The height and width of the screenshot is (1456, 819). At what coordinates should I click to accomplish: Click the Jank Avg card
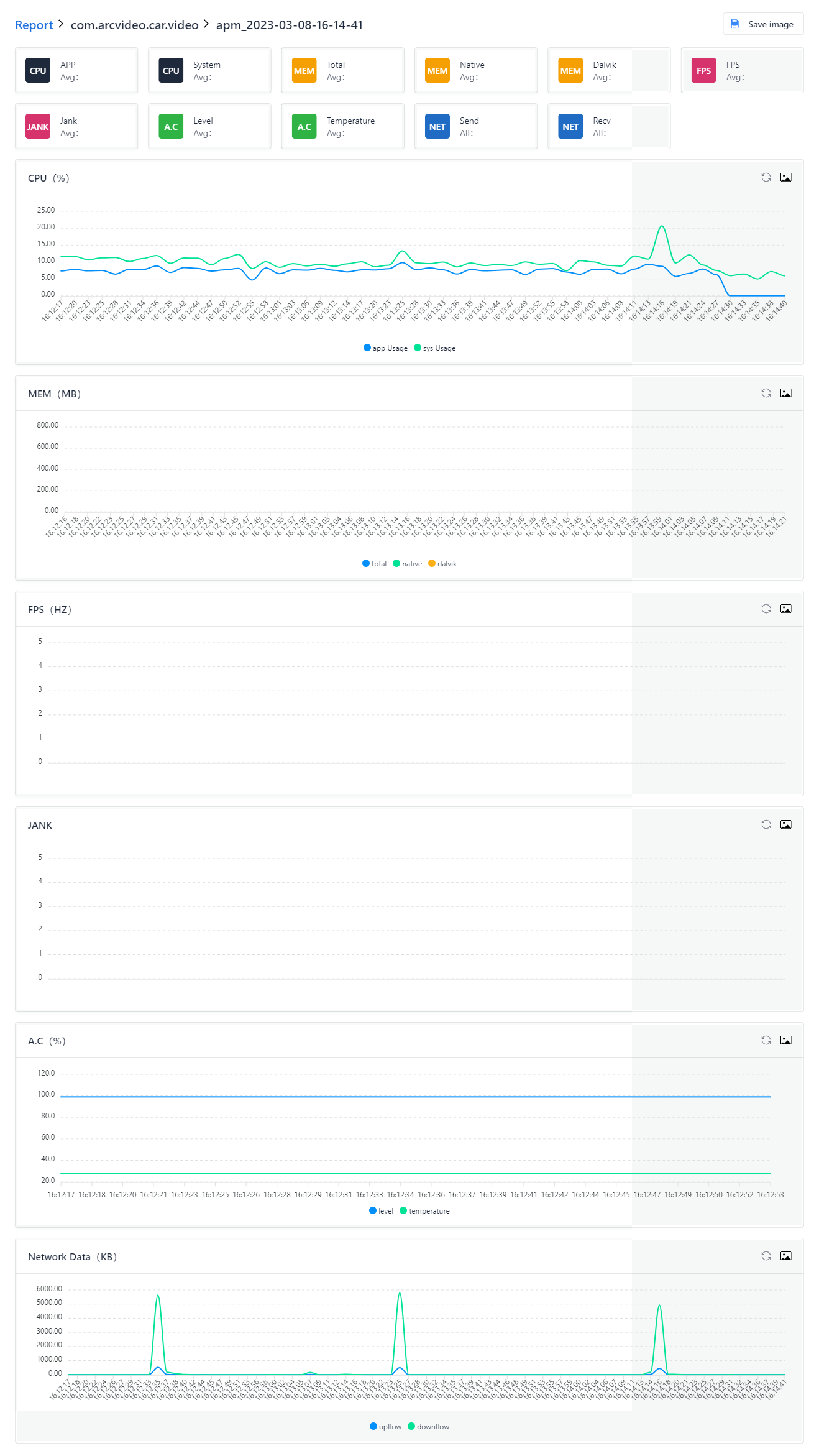click(76, 126)
